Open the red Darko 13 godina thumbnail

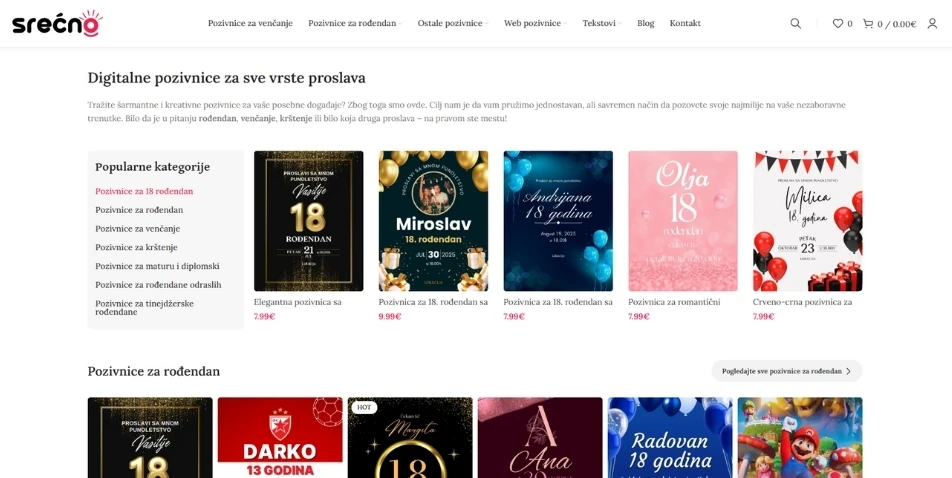[280, 437]
